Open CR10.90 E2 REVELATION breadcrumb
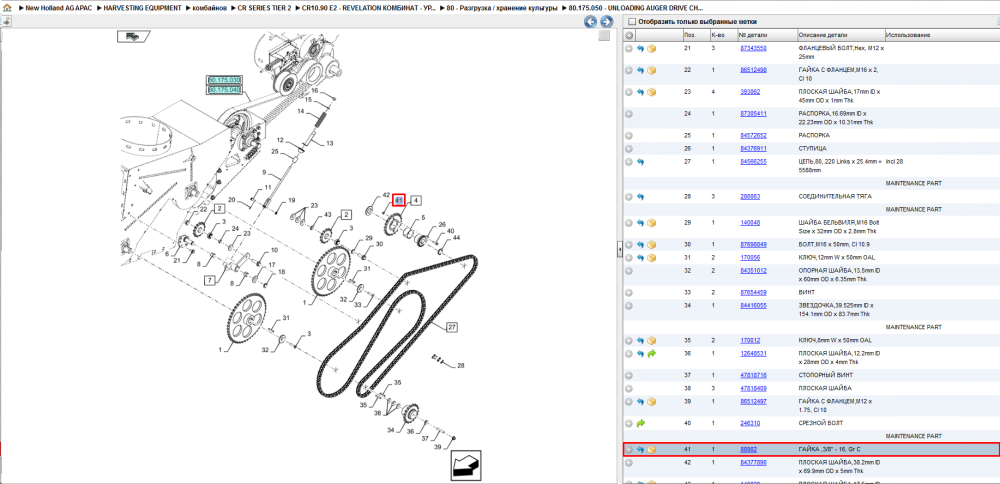 point(369,8)
